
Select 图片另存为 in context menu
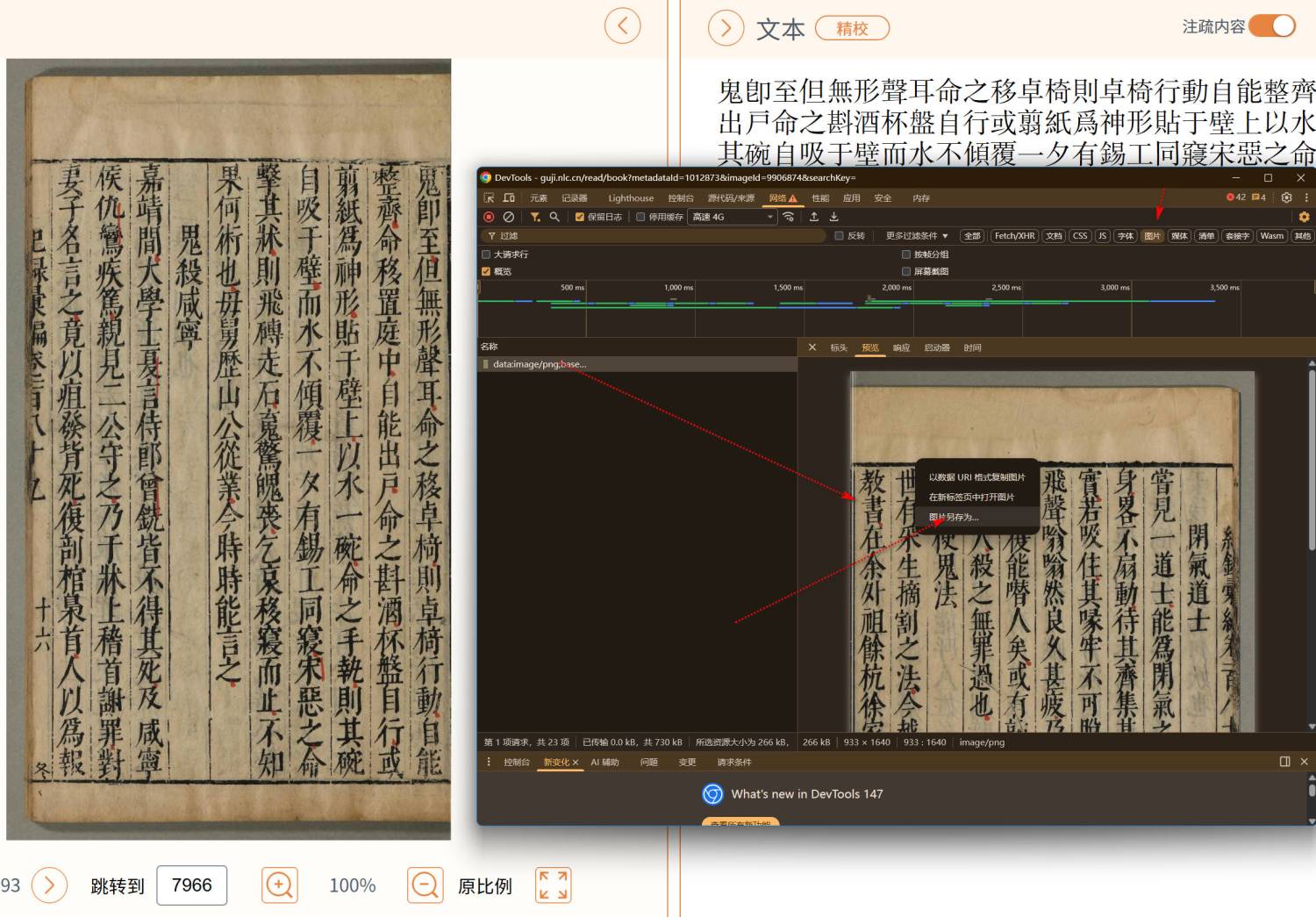click(x=954, y=517)
